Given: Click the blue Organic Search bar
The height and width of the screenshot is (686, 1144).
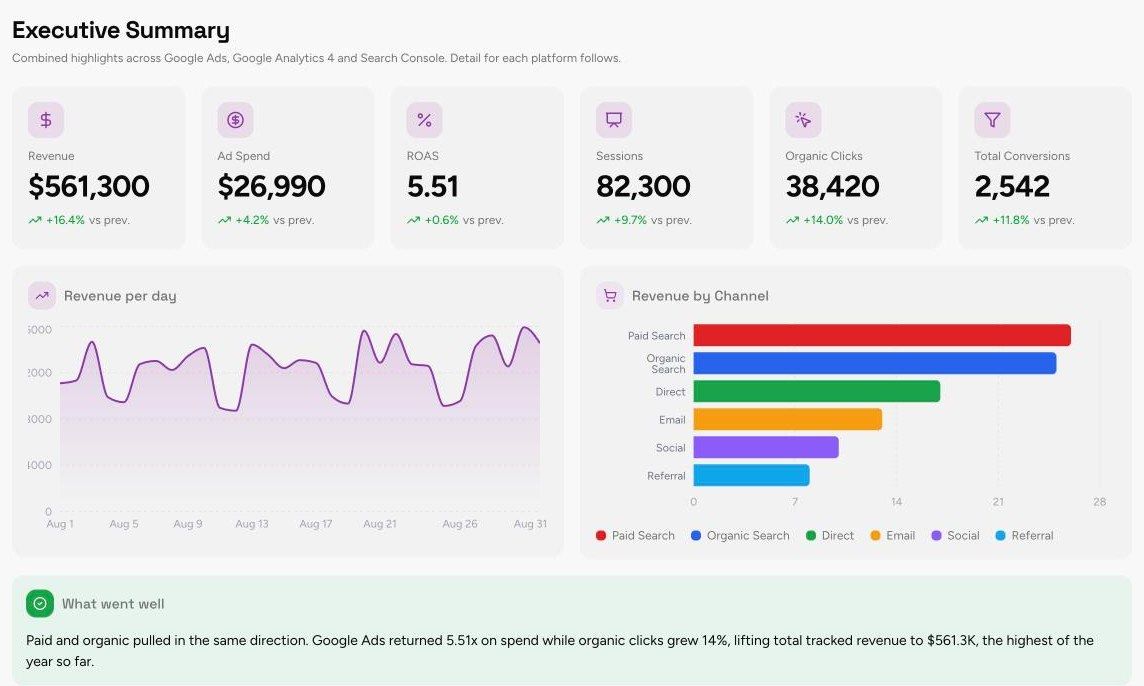Looking at the screenshot, I should [x=874, y=363].
